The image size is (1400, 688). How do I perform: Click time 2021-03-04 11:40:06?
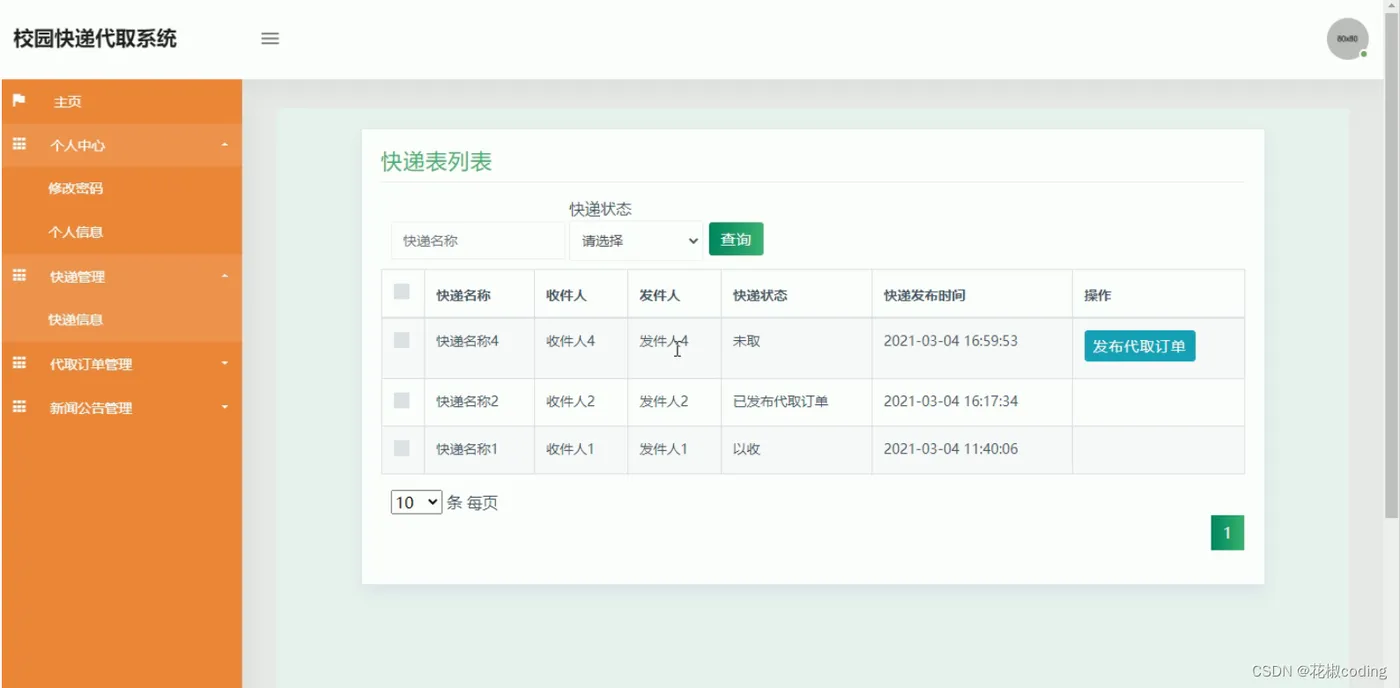(x=951, y=449)
